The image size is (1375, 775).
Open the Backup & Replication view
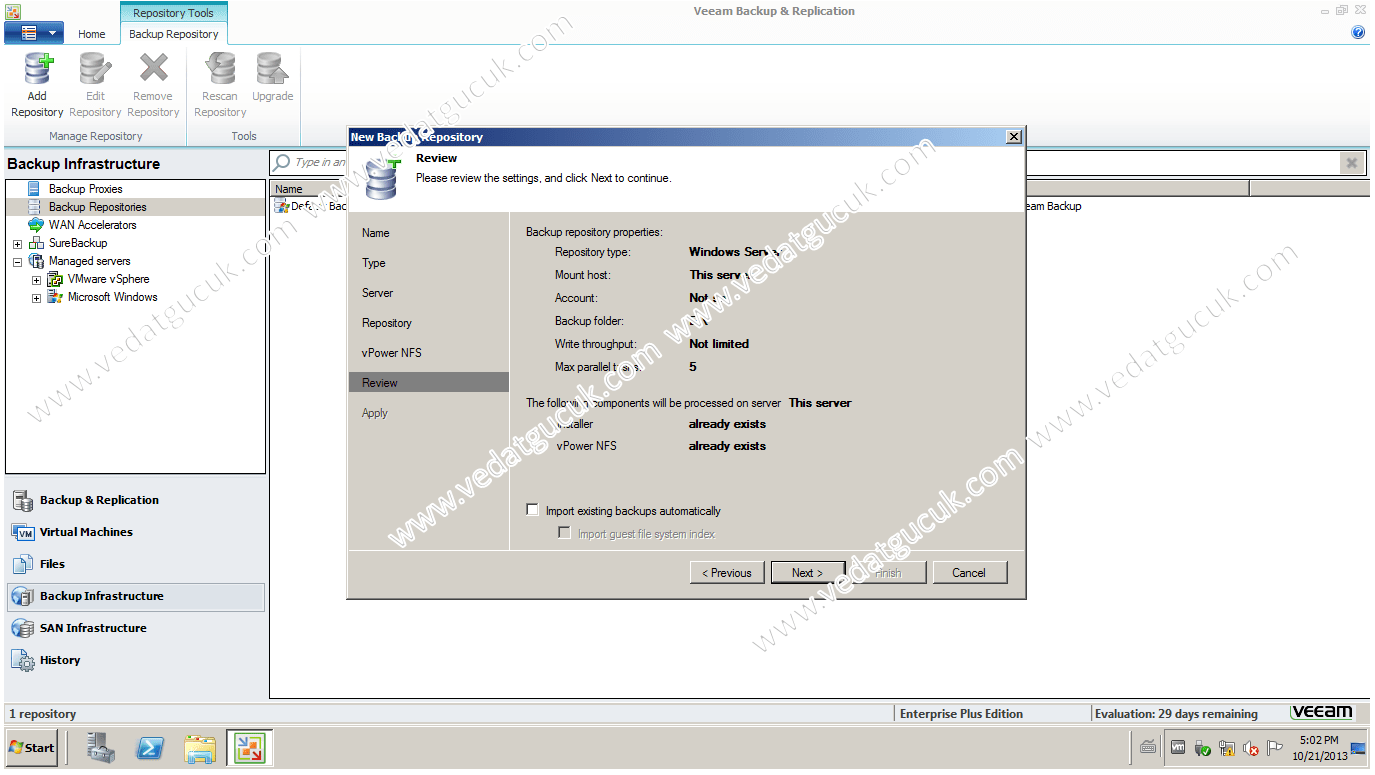(136, 500)
